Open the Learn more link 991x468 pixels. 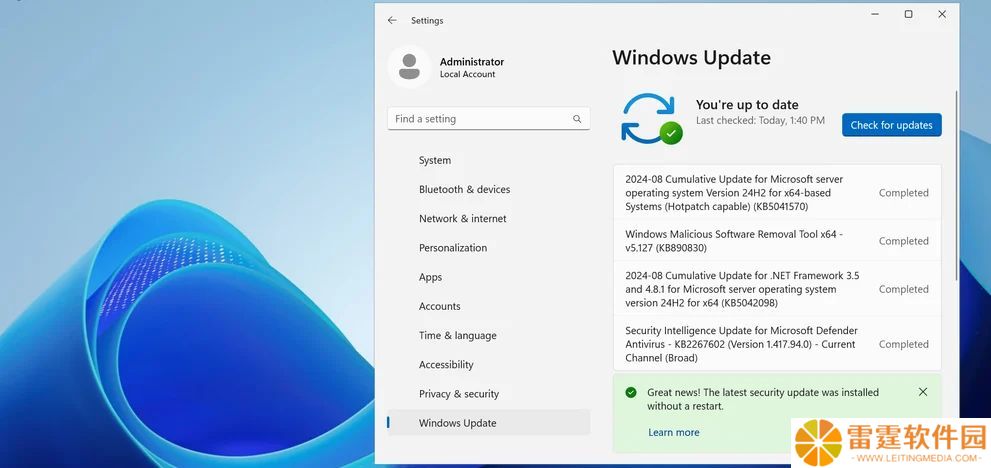coord(674,433)
